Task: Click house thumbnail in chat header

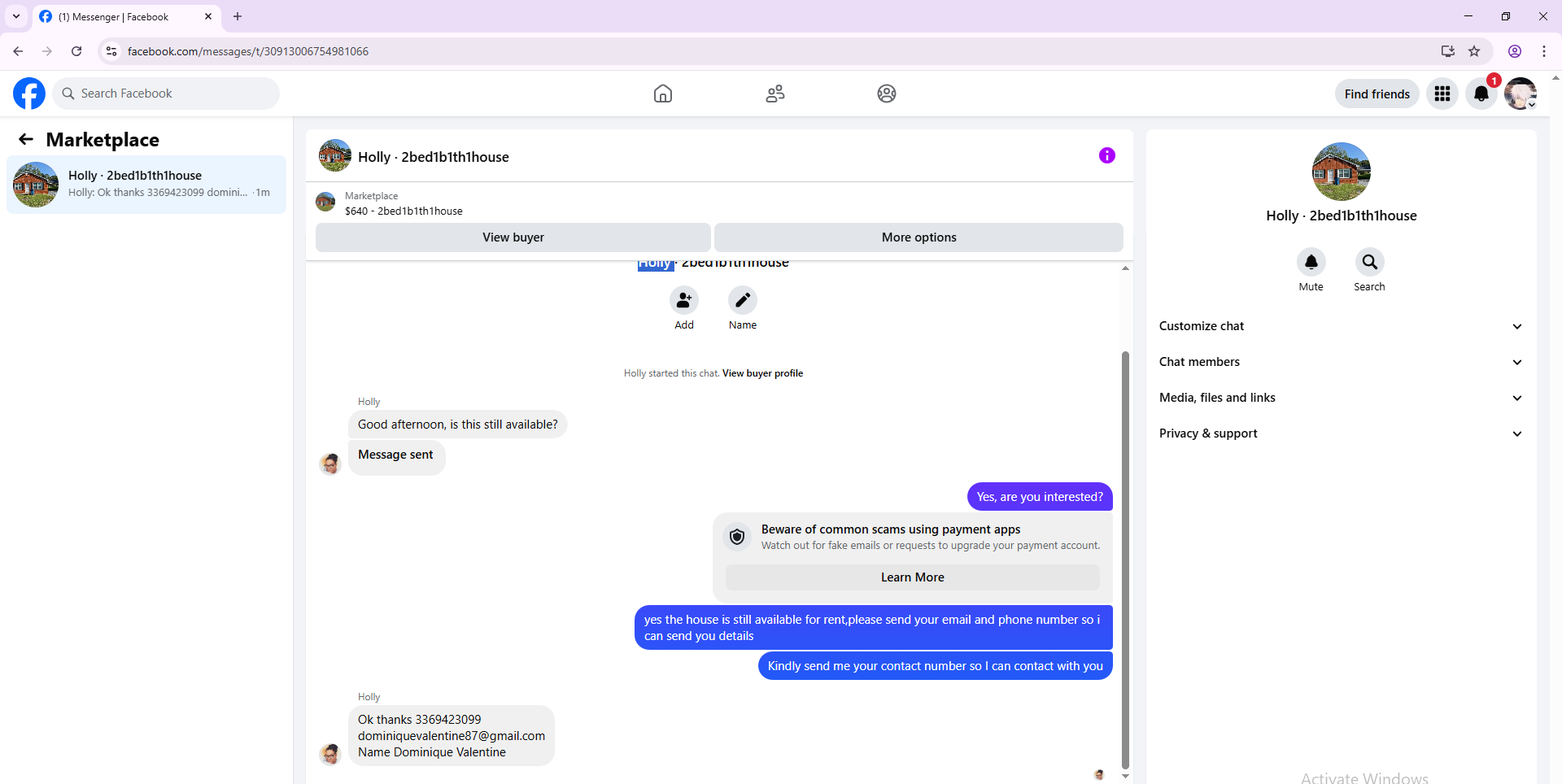Action: 335,155
